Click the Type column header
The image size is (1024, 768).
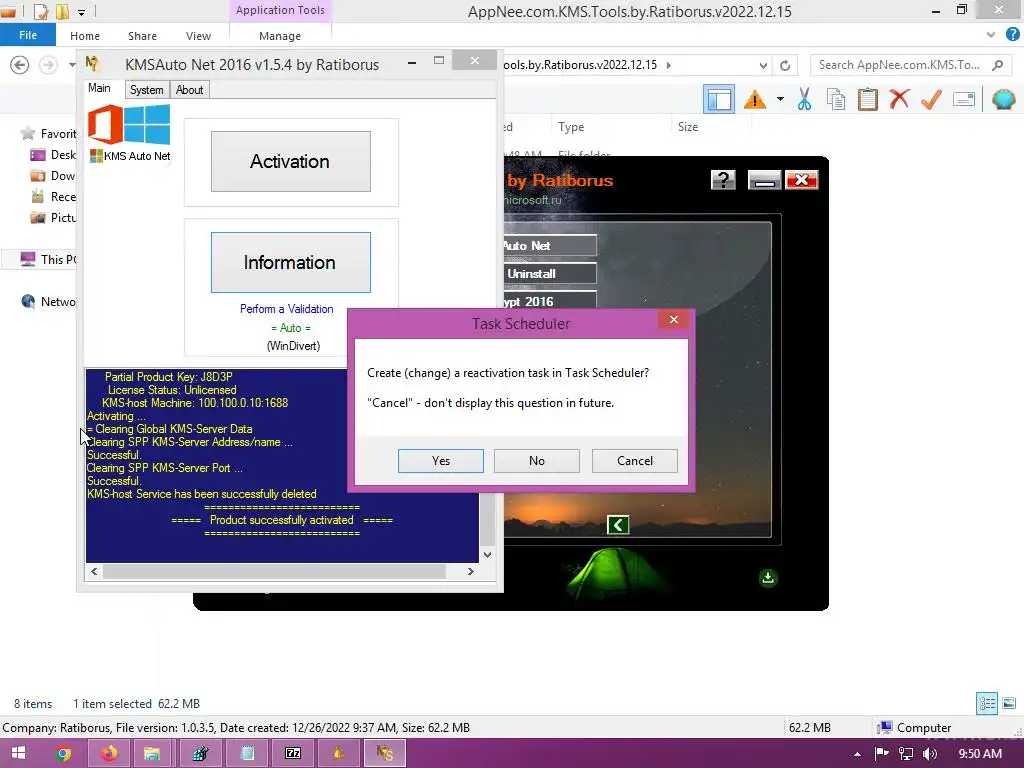571,127
